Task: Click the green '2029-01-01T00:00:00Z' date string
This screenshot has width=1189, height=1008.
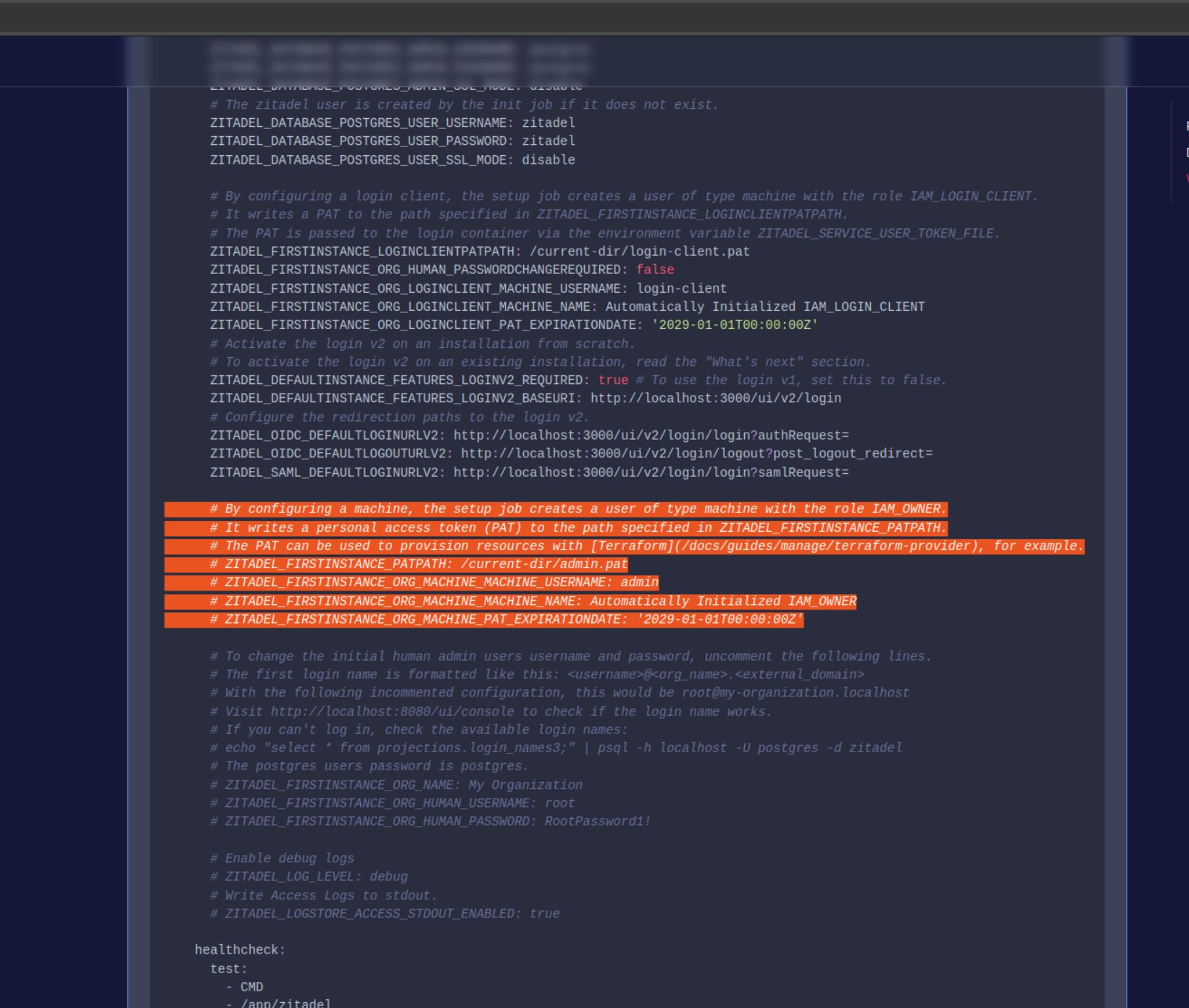Action: 735,325
